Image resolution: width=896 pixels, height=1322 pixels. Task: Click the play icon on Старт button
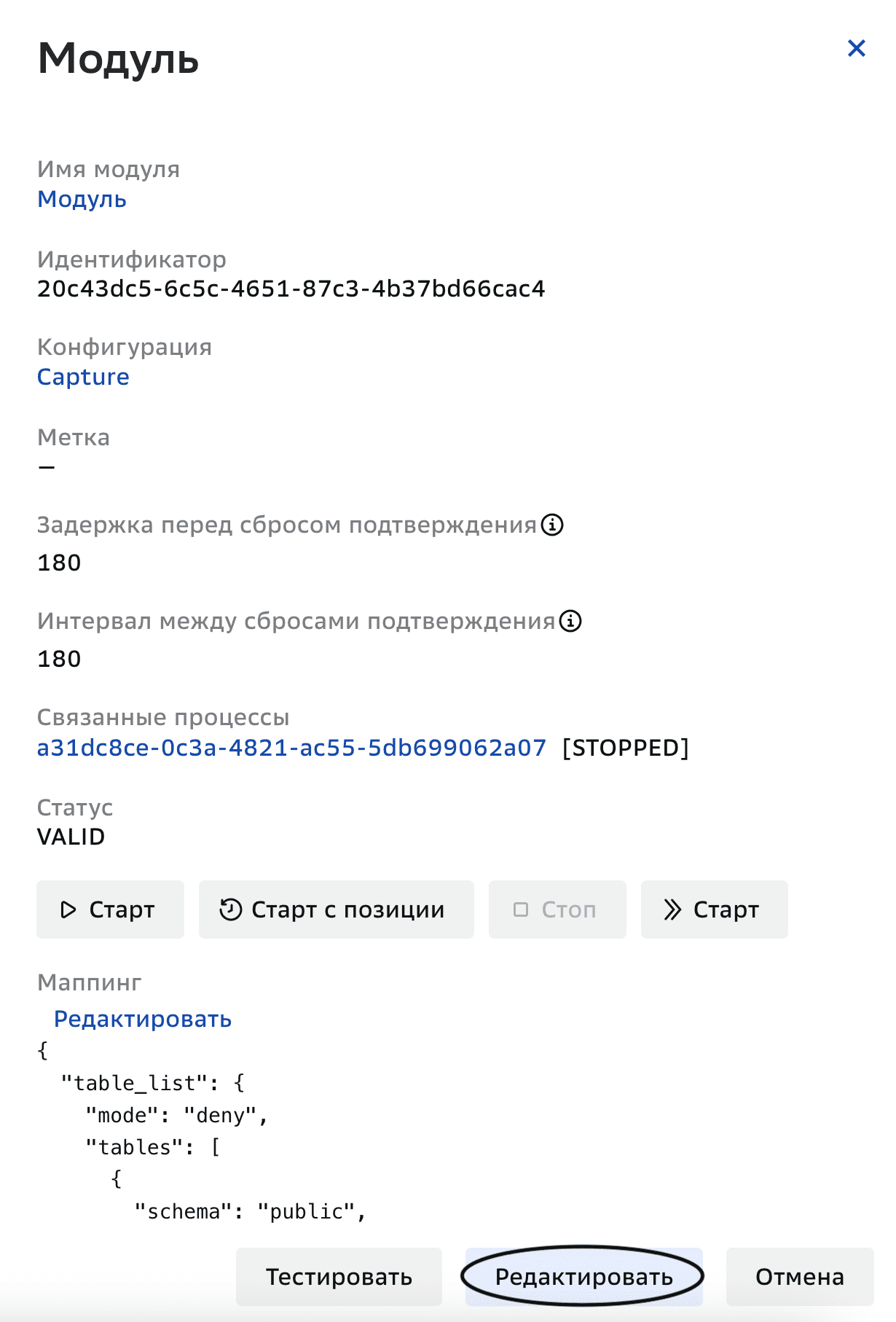(70, 910)
